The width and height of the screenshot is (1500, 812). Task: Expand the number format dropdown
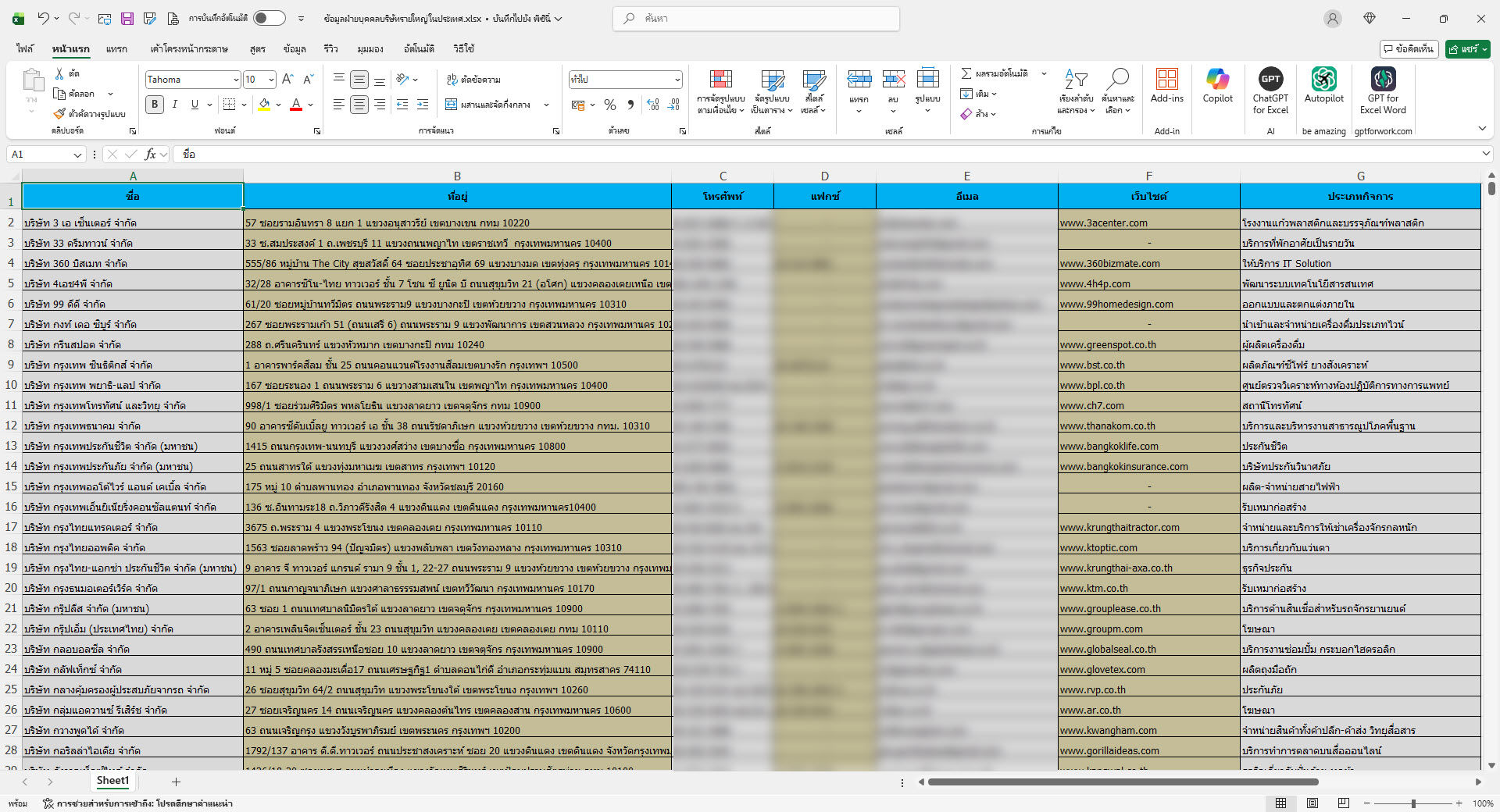coord(677,80)
